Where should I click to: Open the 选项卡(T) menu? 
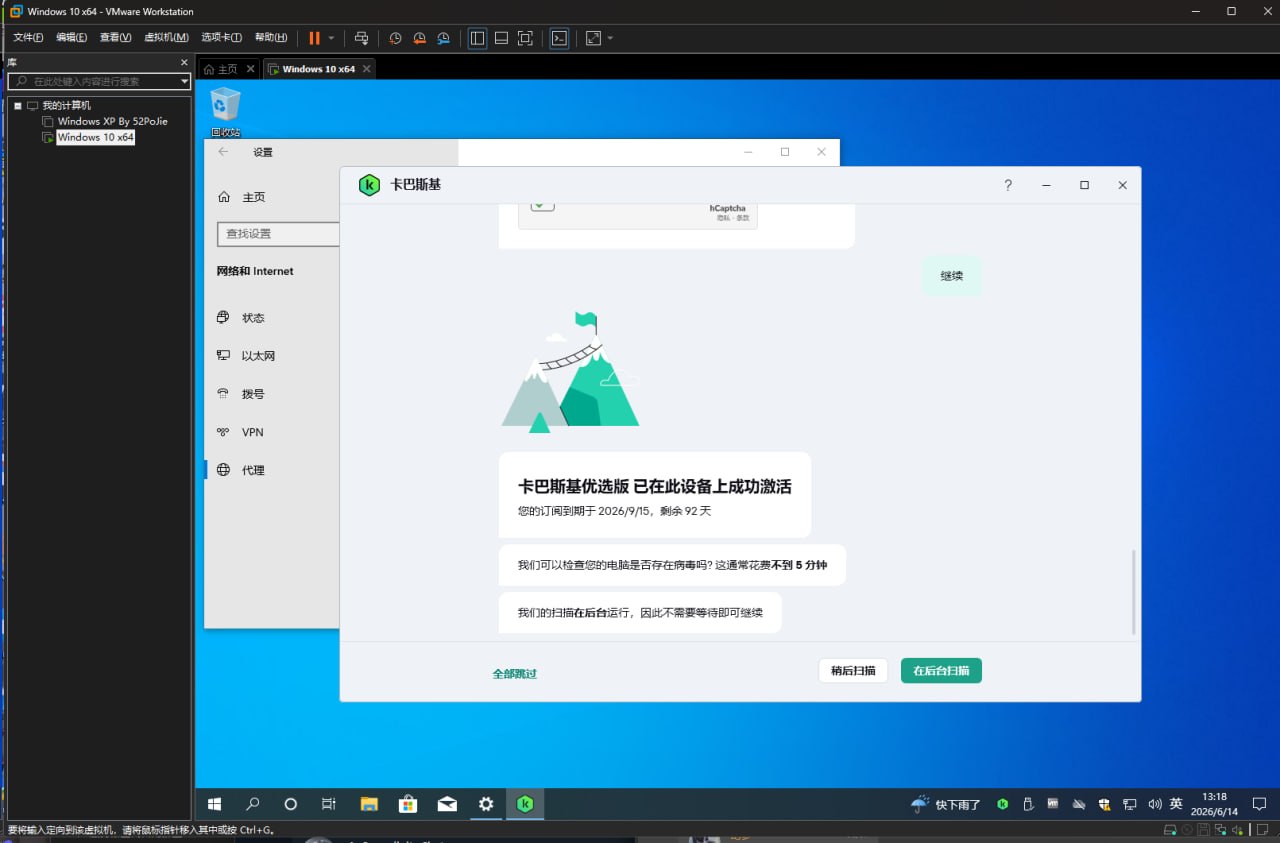[221, 38]
